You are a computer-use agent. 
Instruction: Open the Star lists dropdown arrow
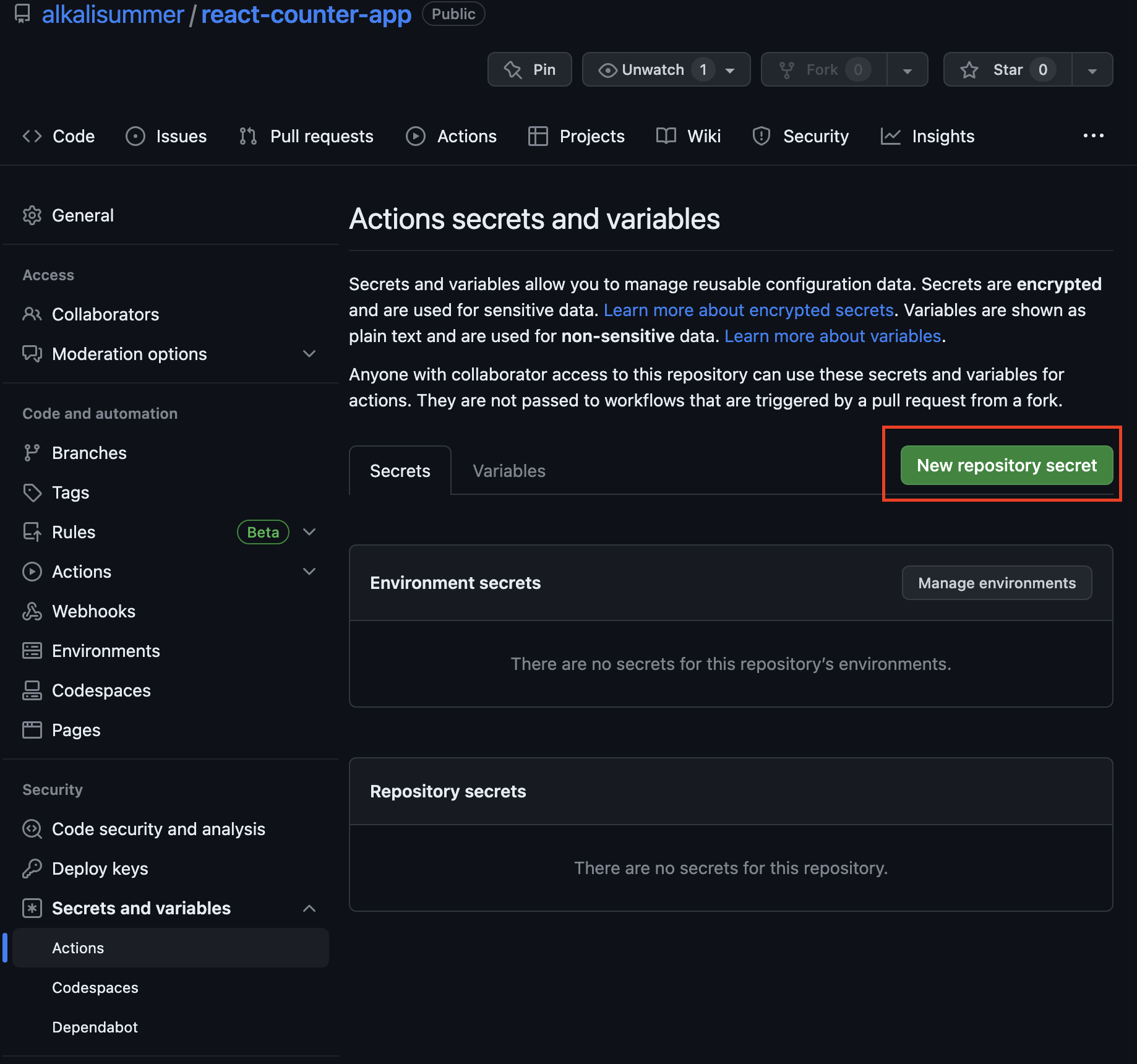tap(1092, 69)
